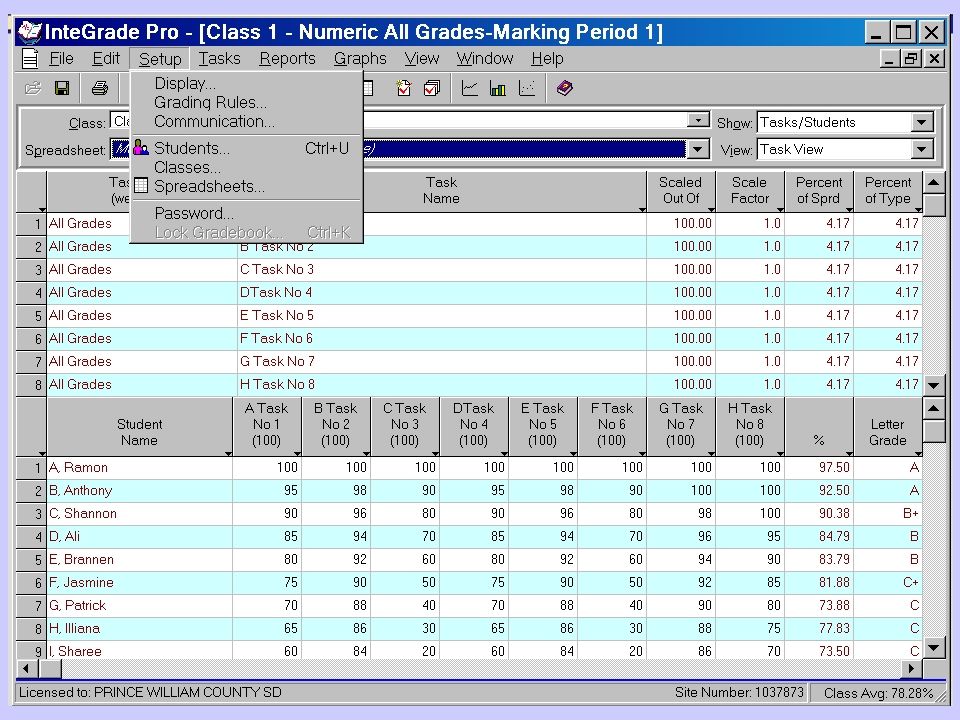Viewport: 960px width, 720px height.
Task: Click the H Task No 8 (100) column header
Action: pyautogui.click(x=750, y=427)
